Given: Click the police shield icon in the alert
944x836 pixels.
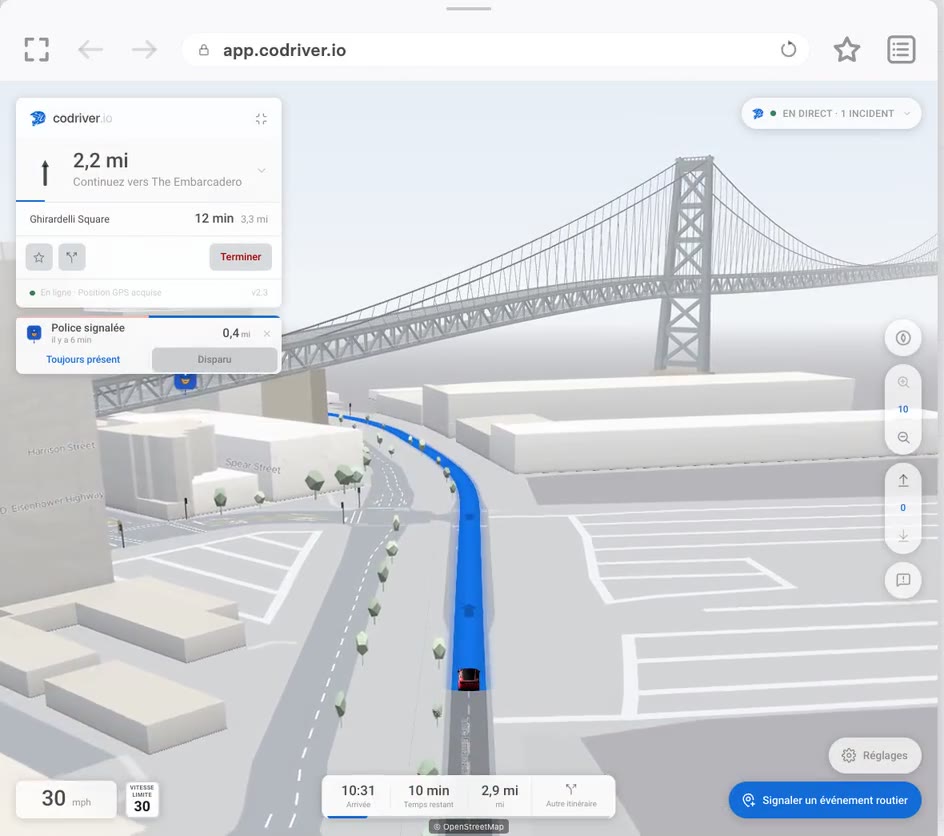Looking at the screenshot, I should (x=35, y=333).
